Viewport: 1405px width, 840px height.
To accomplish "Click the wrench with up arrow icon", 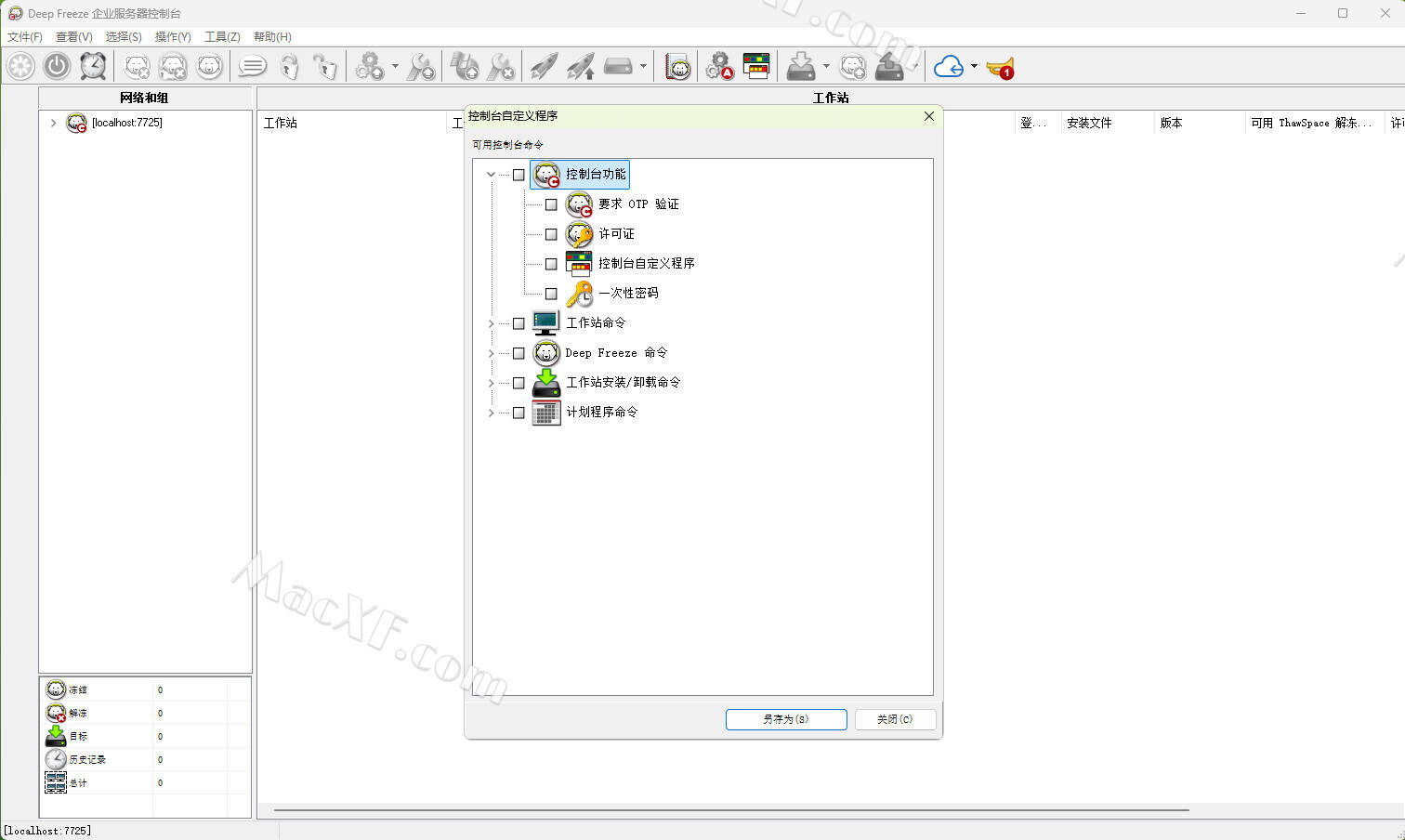I will pos(421,67).
